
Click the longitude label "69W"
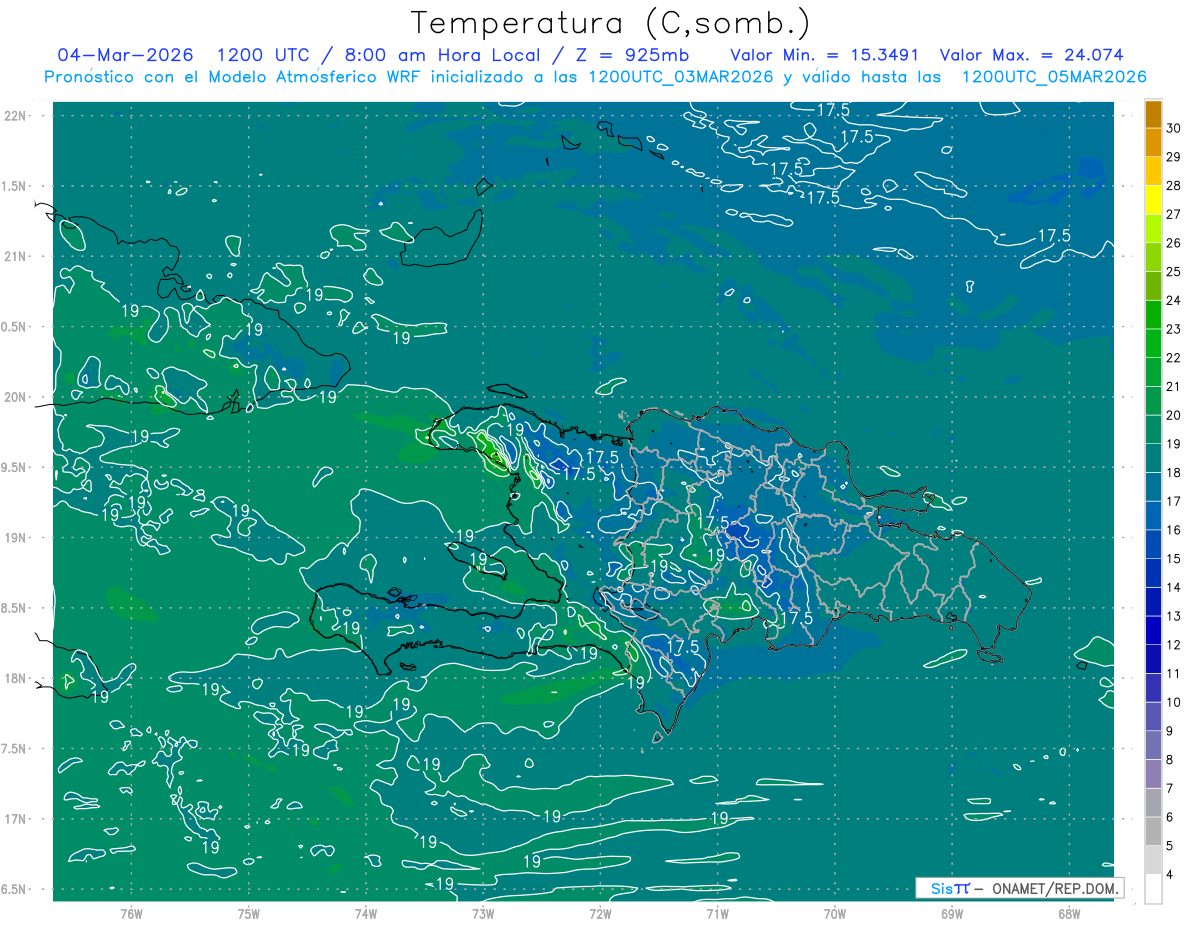click(x=951, y=913)
